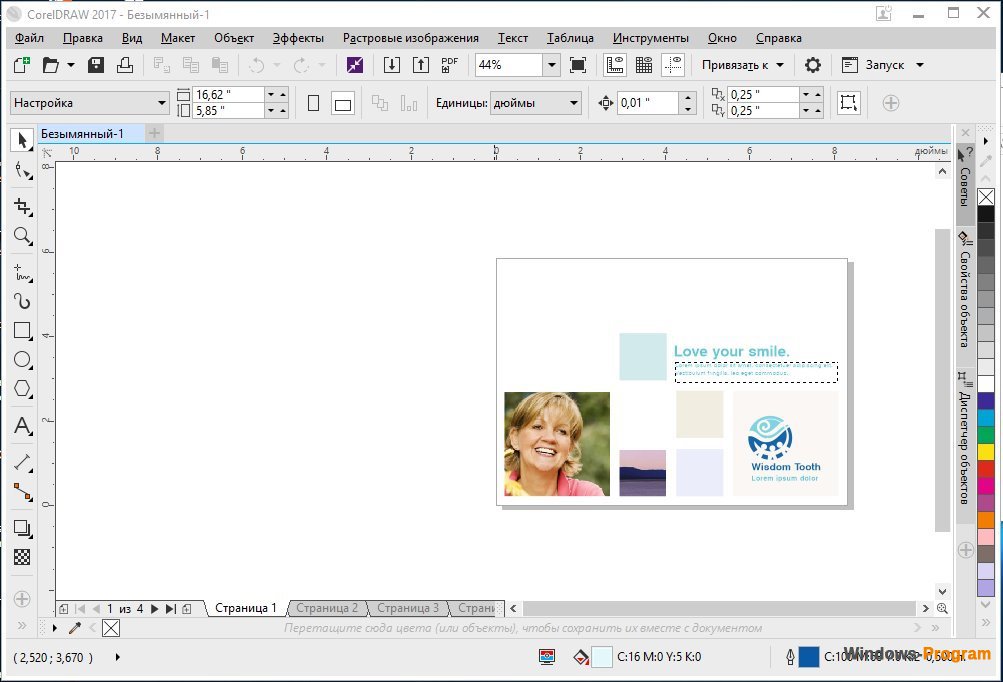Expand the Запуск dropdown arrow
Viewport: 1003px width, 682px height.
(920, 65)
